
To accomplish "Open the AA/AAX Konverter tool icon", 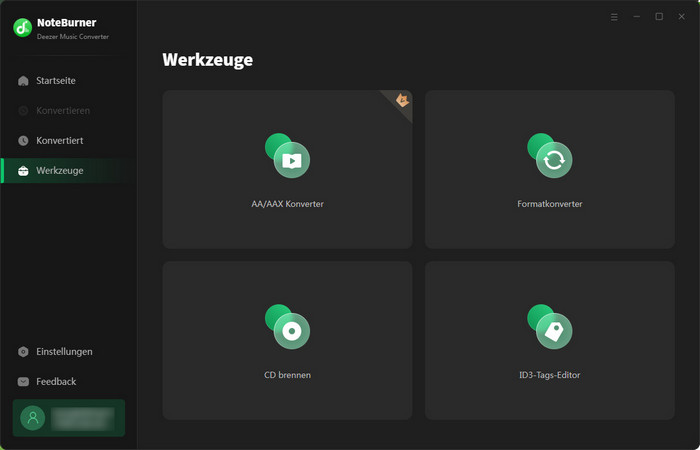I will [x=287, y=155].
